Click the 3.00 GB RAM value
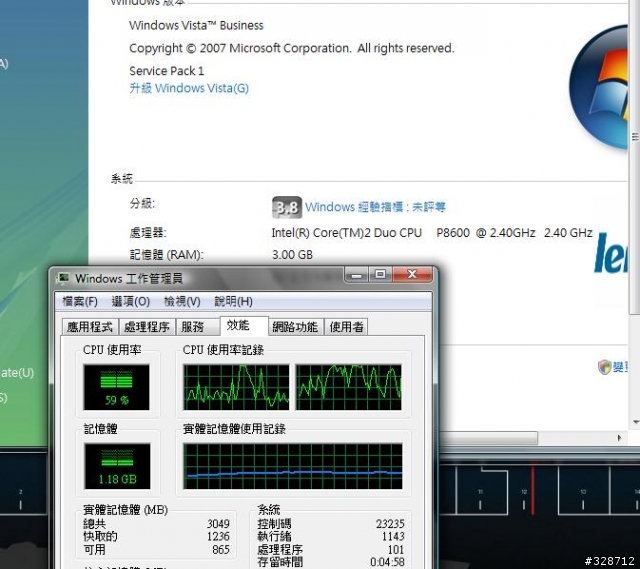Viewport: 640px width, 569px height. [x=292, y=255]
